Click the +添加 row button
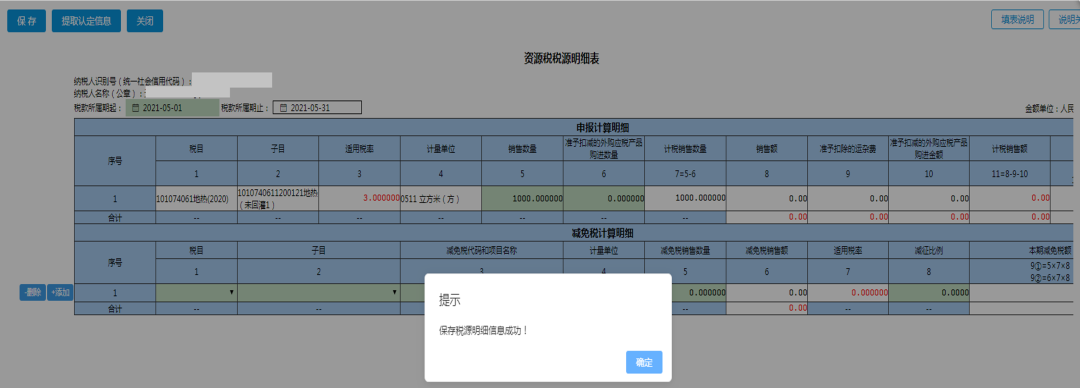Viewport: 1080px width, 388px height. [x=60, y=292]
